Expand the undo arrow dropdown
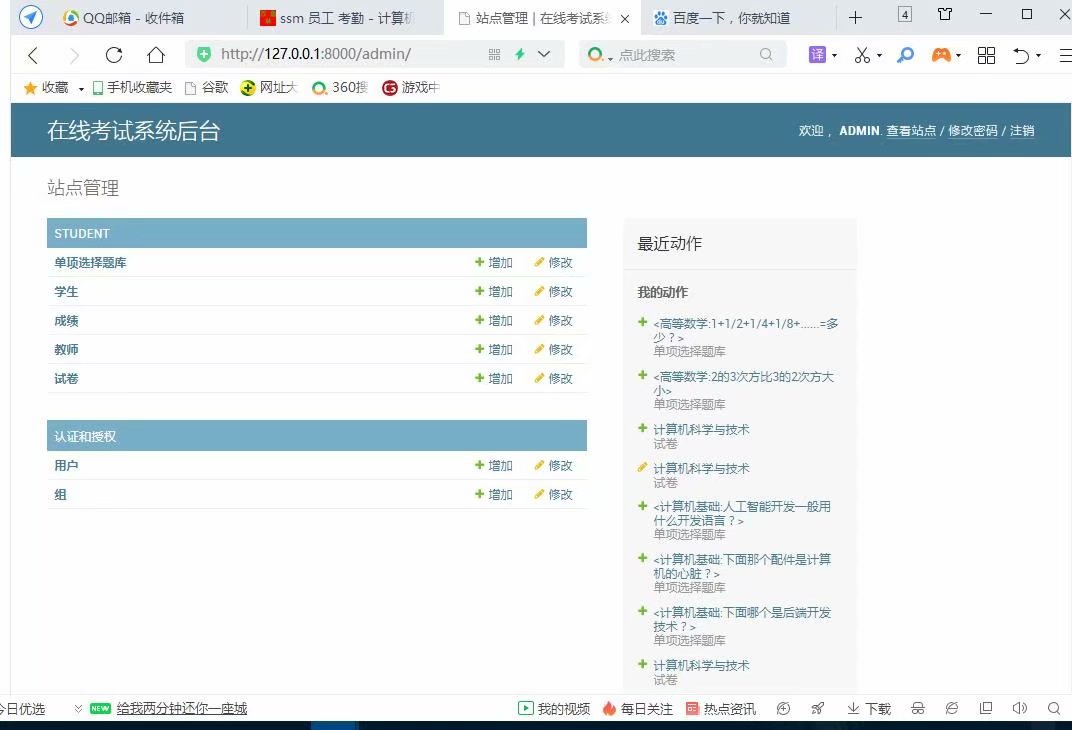Viewport: 1072px width, 730px height. pyautogui.click(x=1038, y=56)
